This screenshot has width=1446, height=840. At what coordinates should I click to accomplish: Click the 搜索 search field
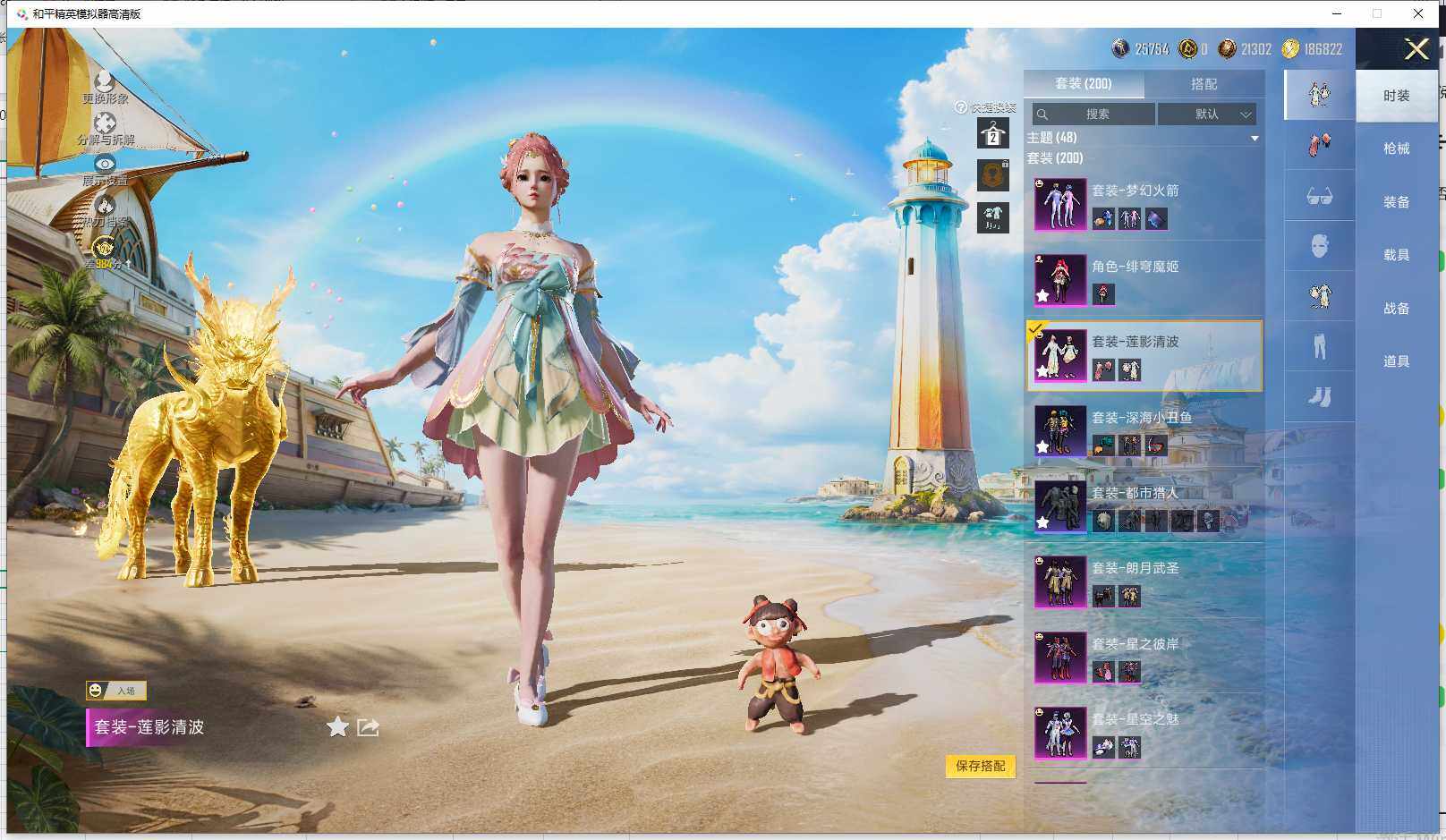[x=1093, y=115]
